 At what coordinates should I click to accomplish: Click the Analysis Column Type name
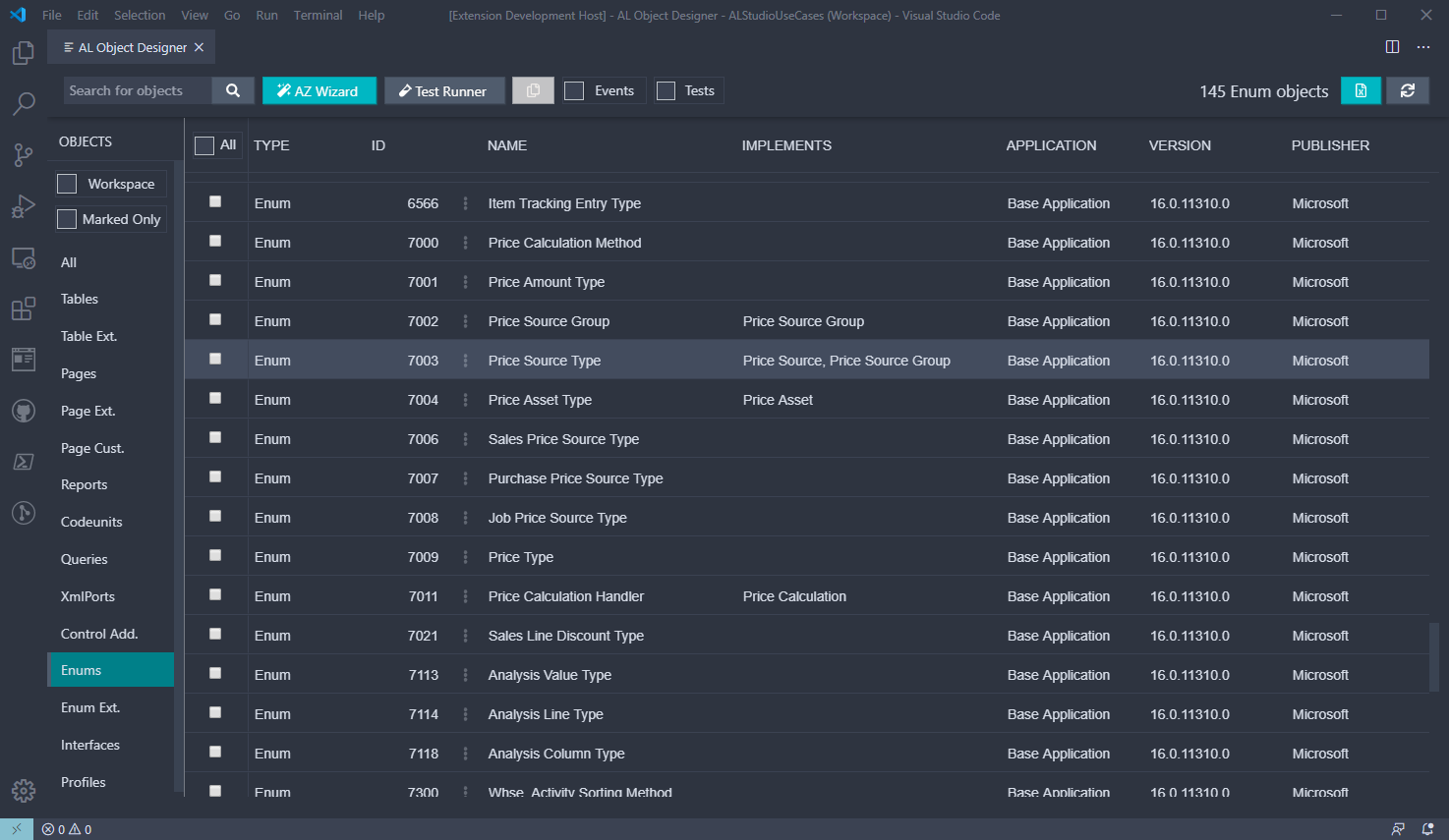[556, 754]
